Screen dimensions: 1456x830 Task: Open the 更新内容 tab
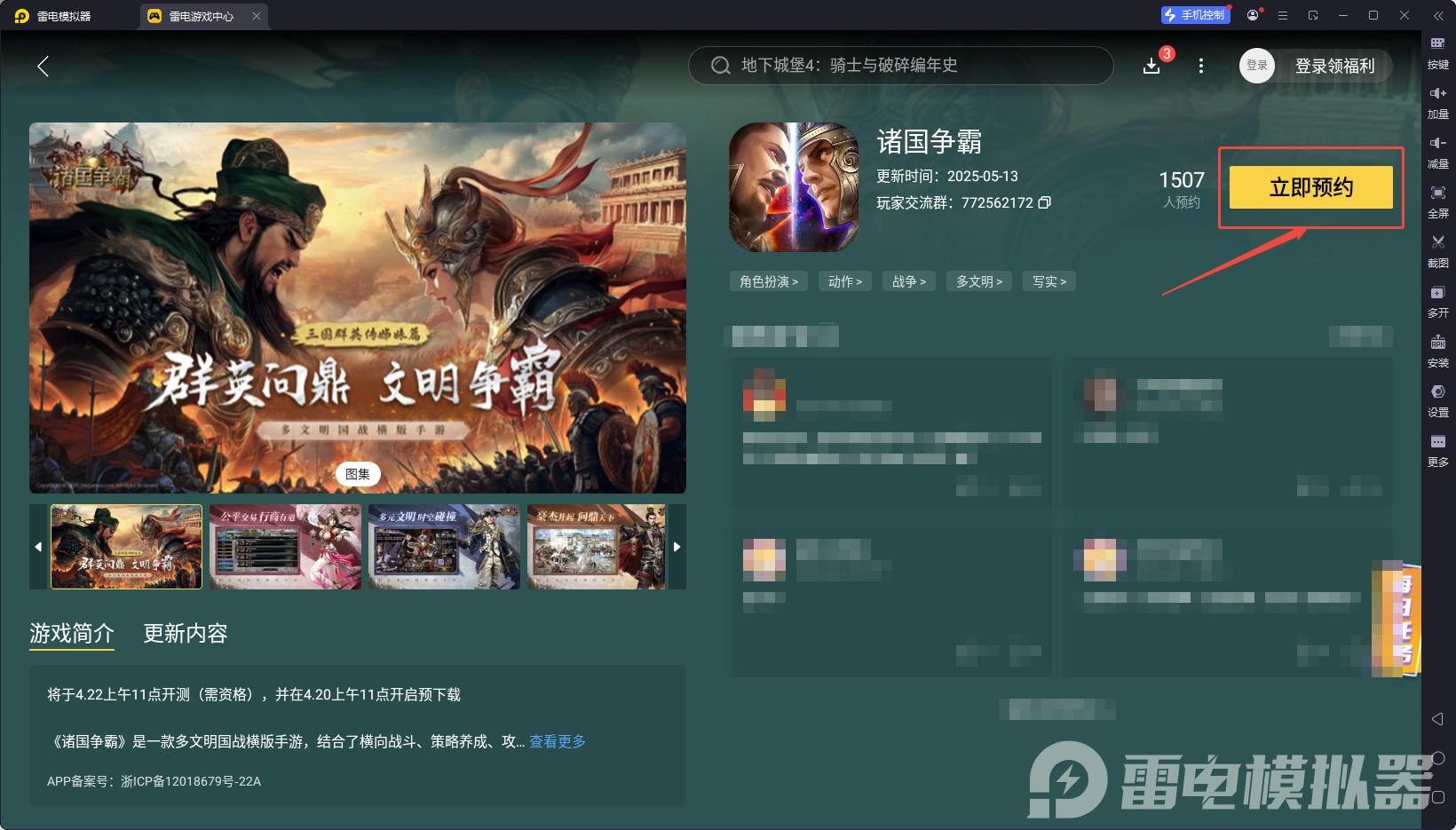[186, 633]
